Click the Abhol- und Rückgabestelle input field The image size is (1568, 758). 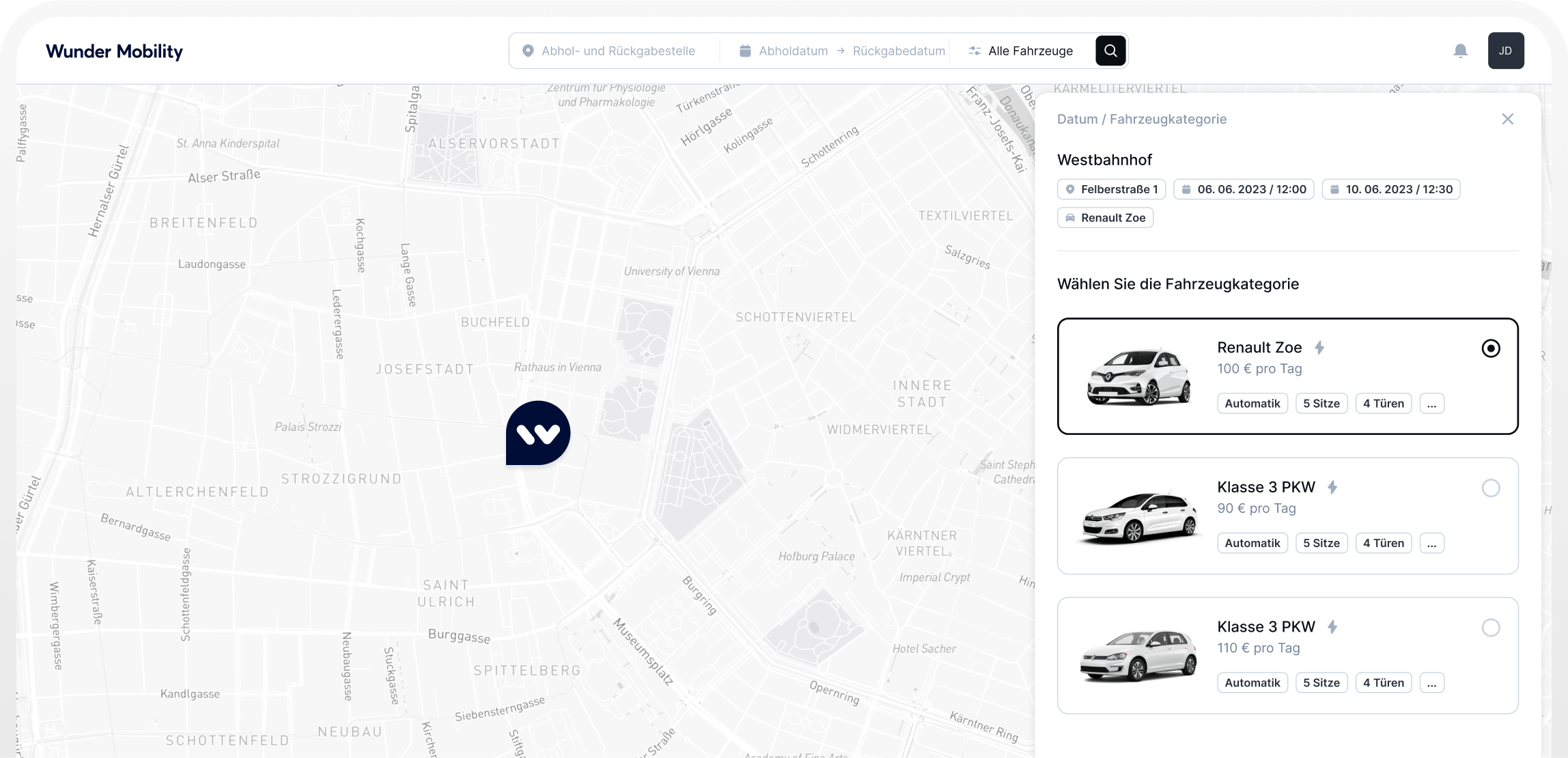click(618, 51)
